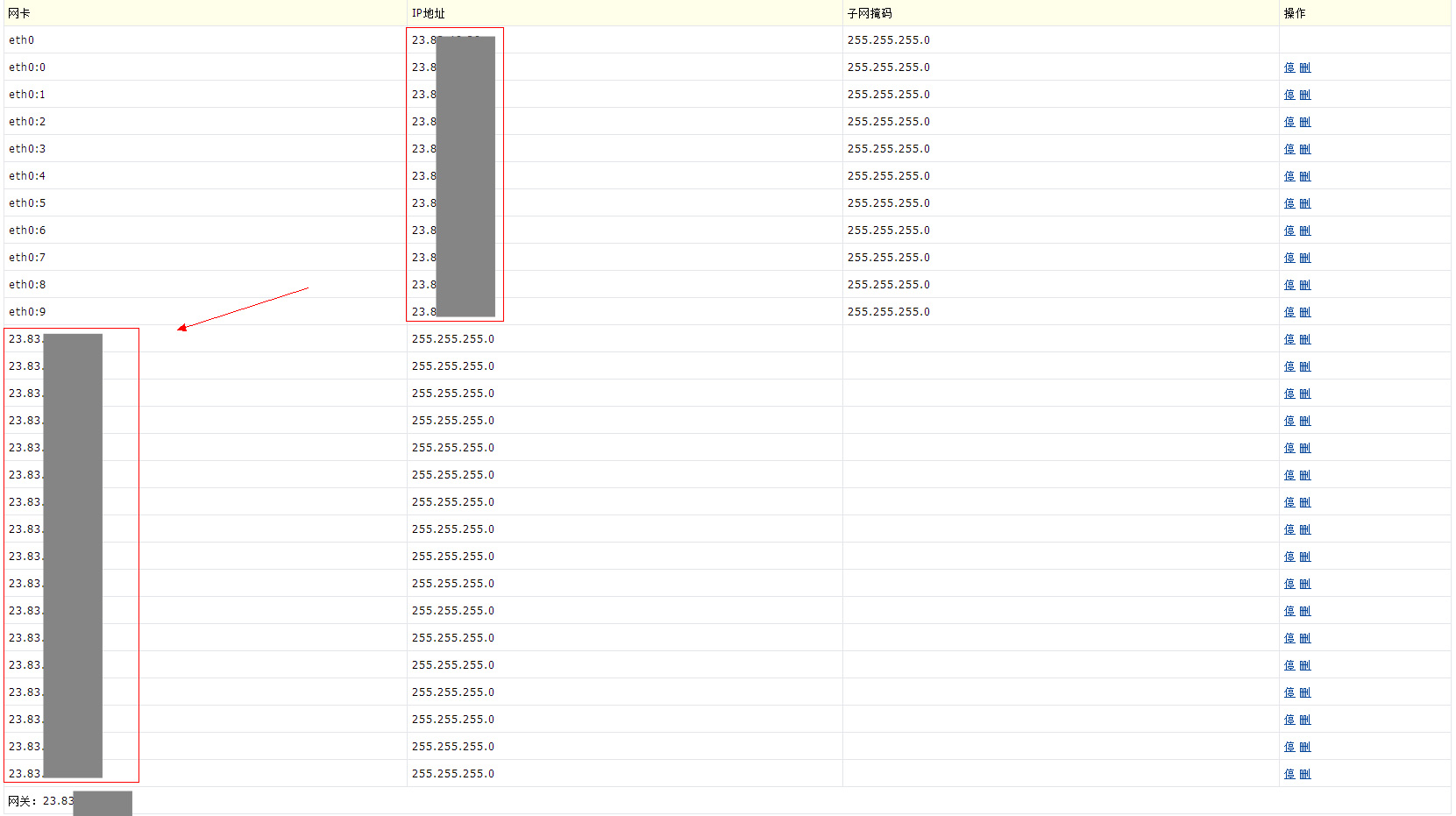This screenshot has width=1456, height=816.
Task: Edit the eth0:7 network alias
Action: click(1289, 258)
